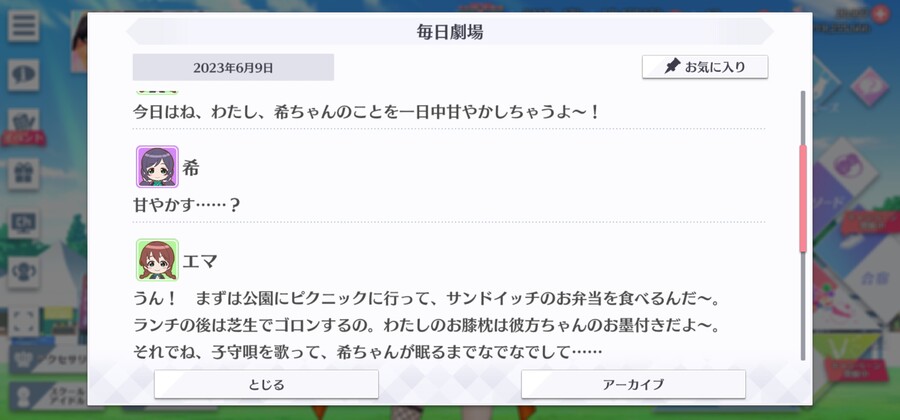Screen dimensions: 900x420
Task: Click the pink scrollbar thumb
Action: click(x=803, y=199)
